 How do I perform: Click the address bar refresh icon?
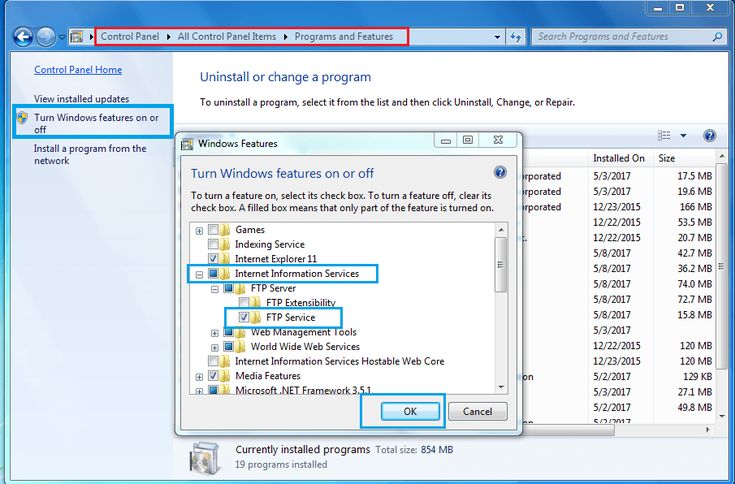pos(516,37)
